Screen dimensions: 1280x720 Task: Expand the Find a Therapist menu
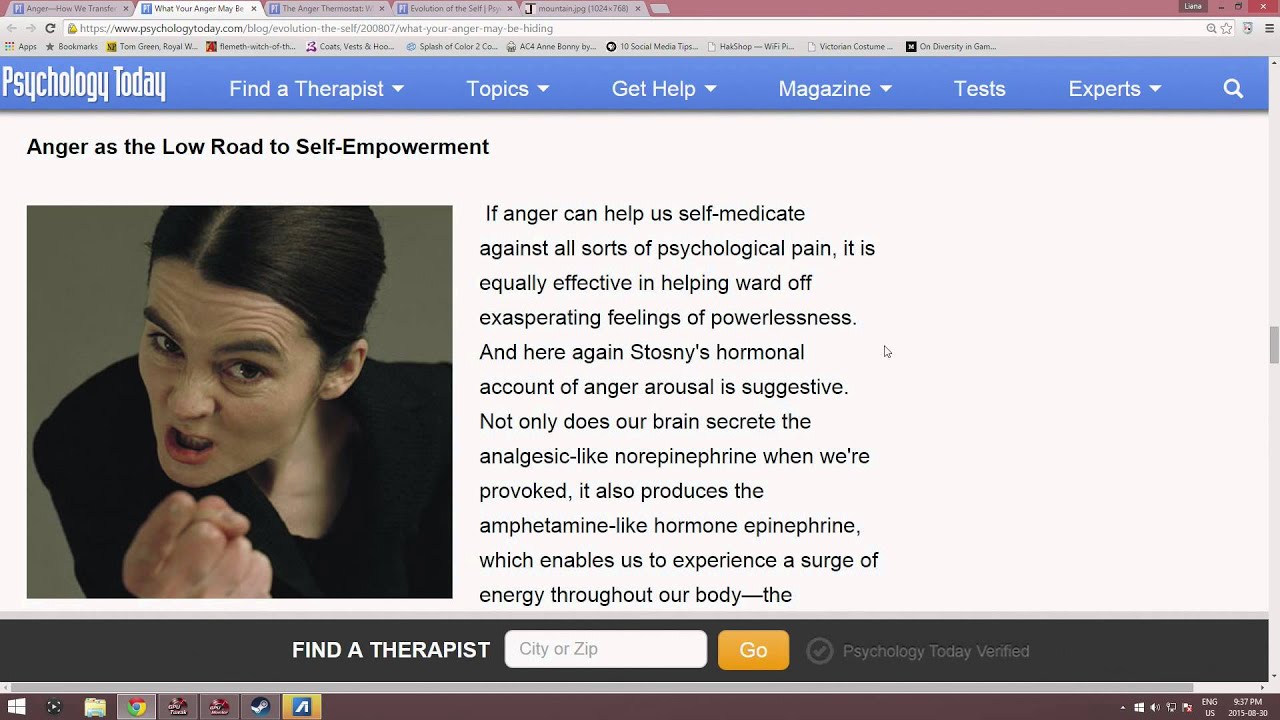tap(317, 88)
